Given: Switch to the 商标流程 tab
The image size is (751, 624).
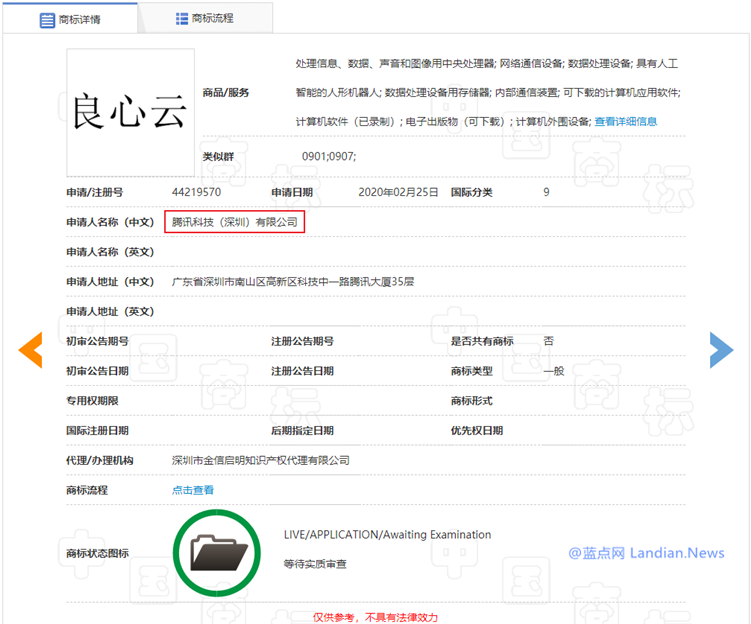Looking at the screenshot, I should point(205,18).
